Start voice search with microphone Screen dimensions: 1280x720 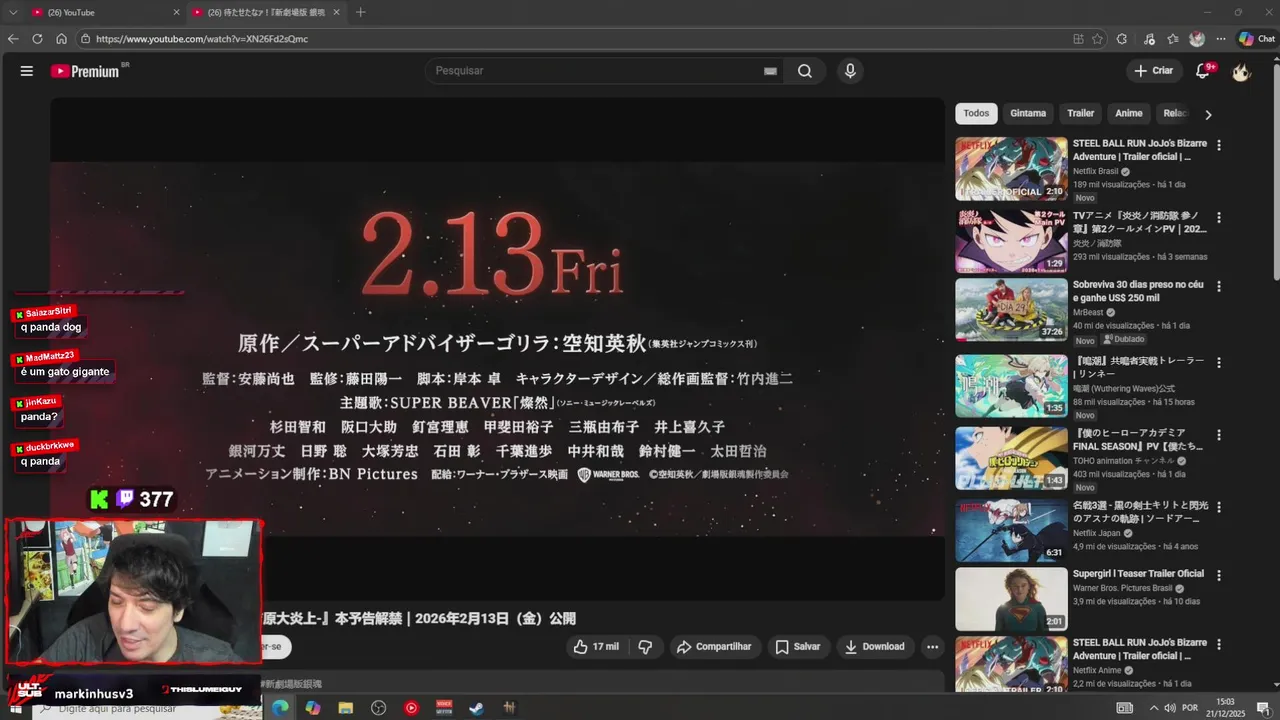click(850, 71)
